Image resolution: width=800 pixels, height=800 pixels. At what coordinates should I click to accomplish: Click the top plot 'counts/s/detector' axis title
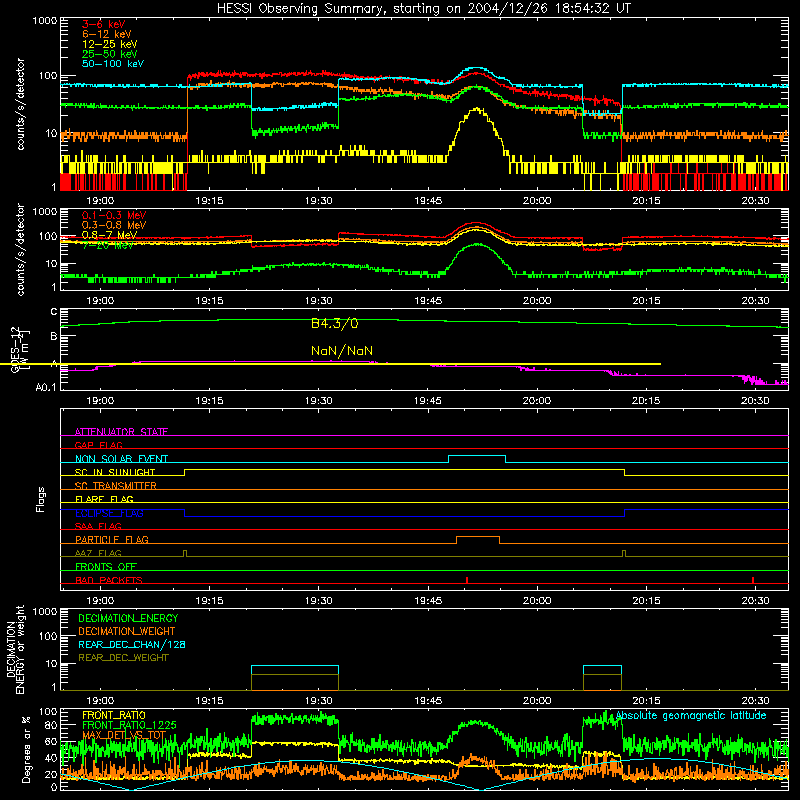[20, 104]
